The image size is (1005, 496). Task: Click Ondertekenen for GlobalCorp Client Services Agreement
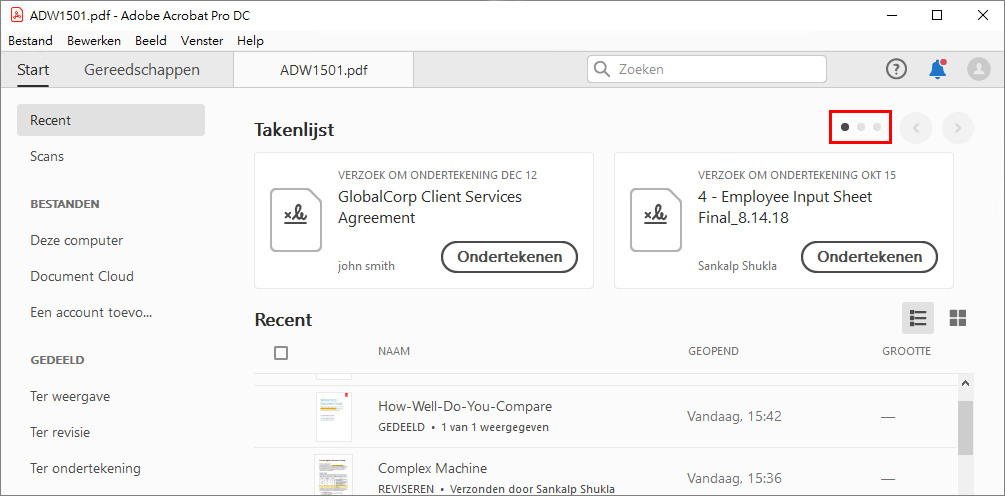(x=509, y=257)
